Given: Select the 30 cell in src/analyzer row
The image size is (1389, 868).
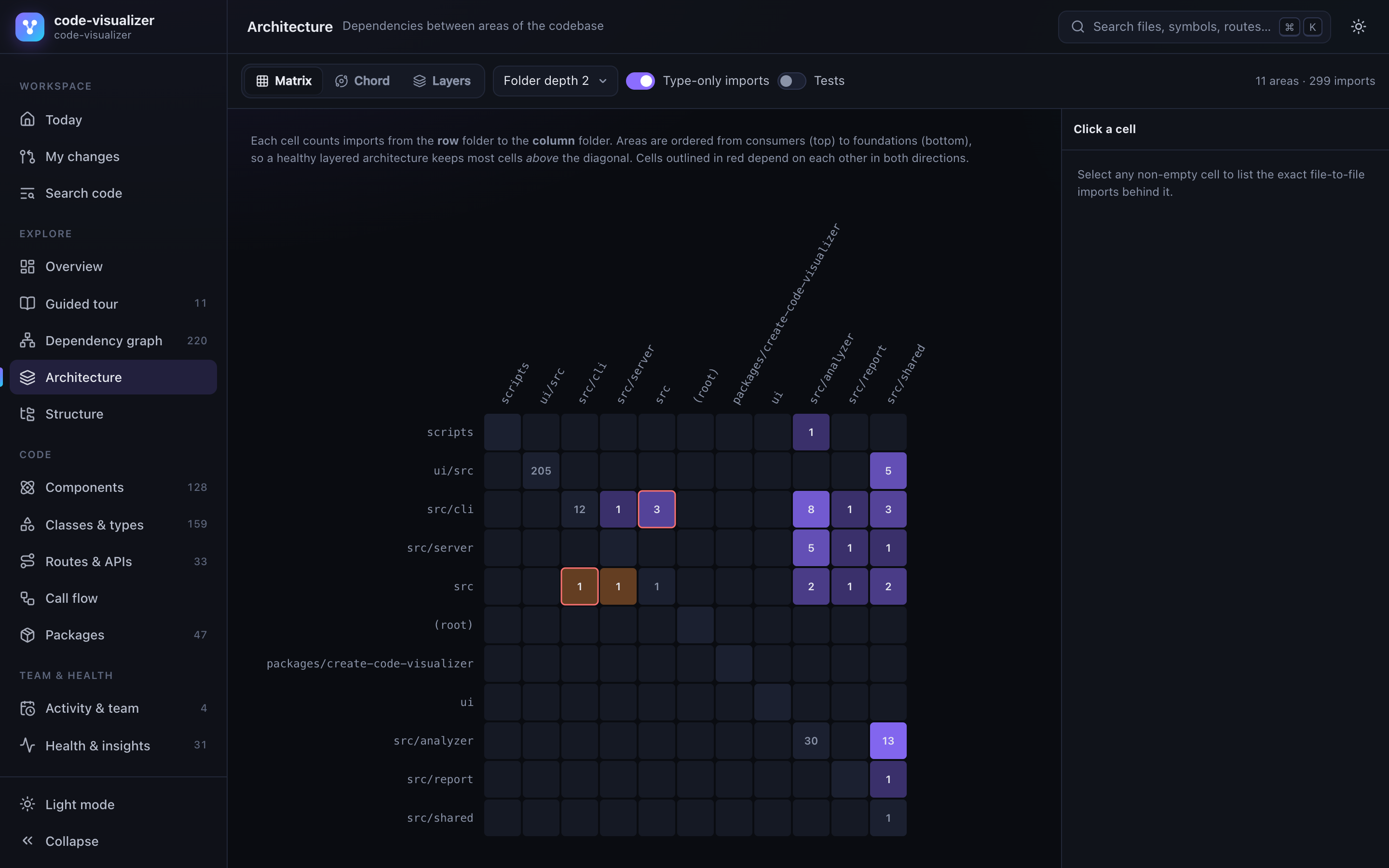Looking at the screenshot, I should [x=811, y=741].
